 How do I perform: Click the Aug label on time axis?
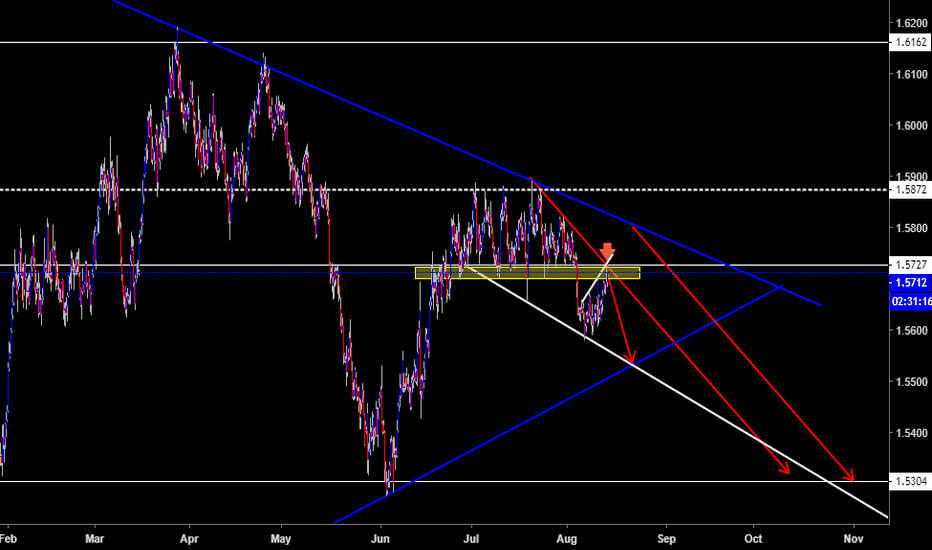566,539
